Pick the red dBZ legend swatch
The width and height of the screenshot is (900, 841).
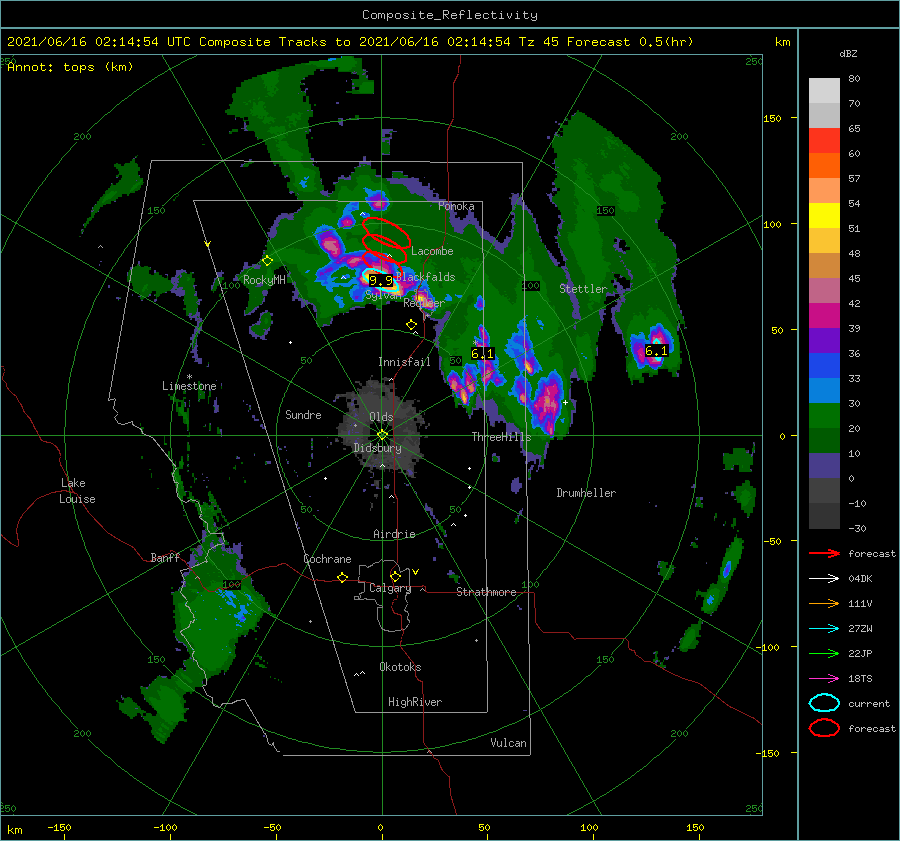point(824,141)
